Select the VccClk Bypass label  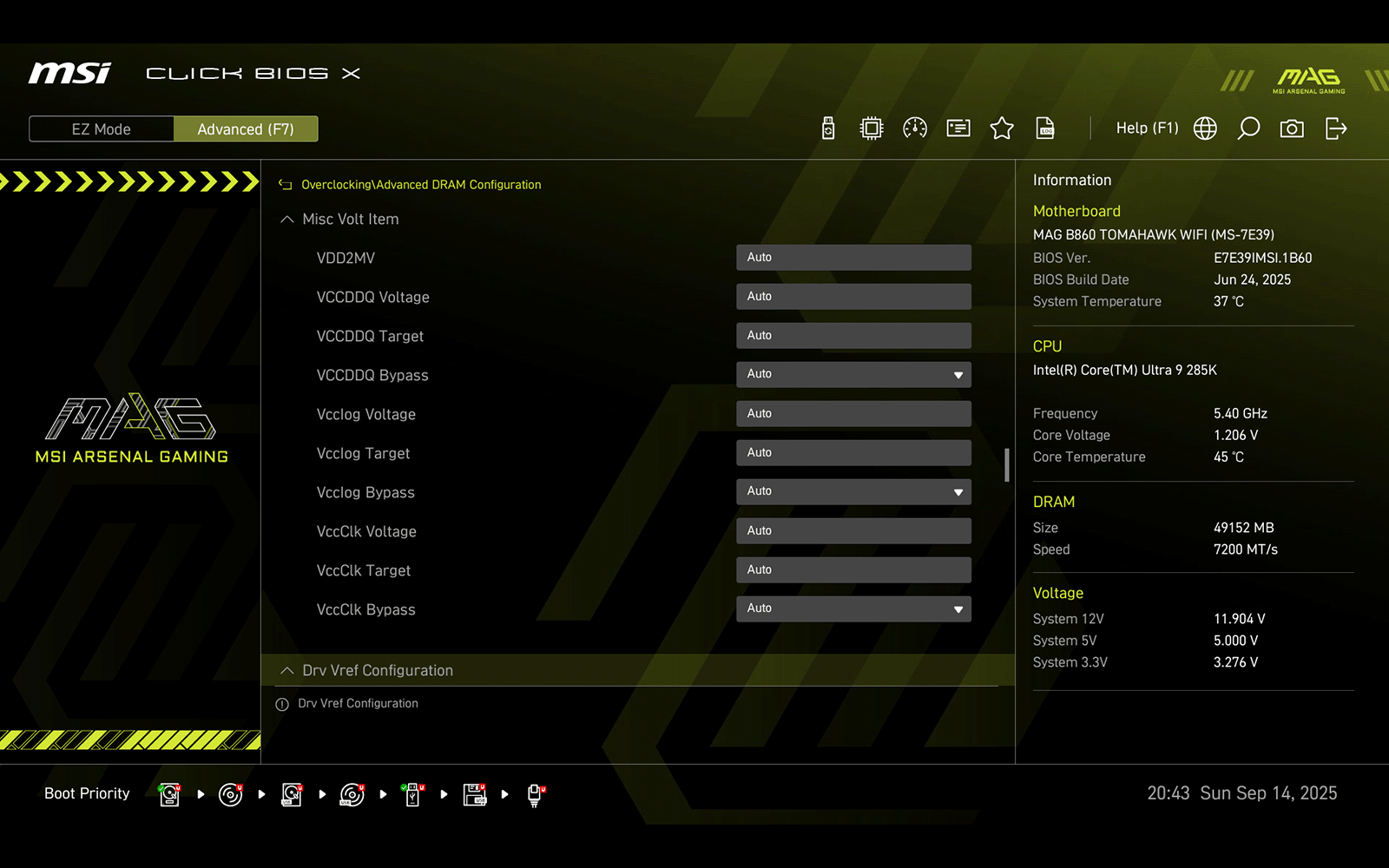[365, 609]
